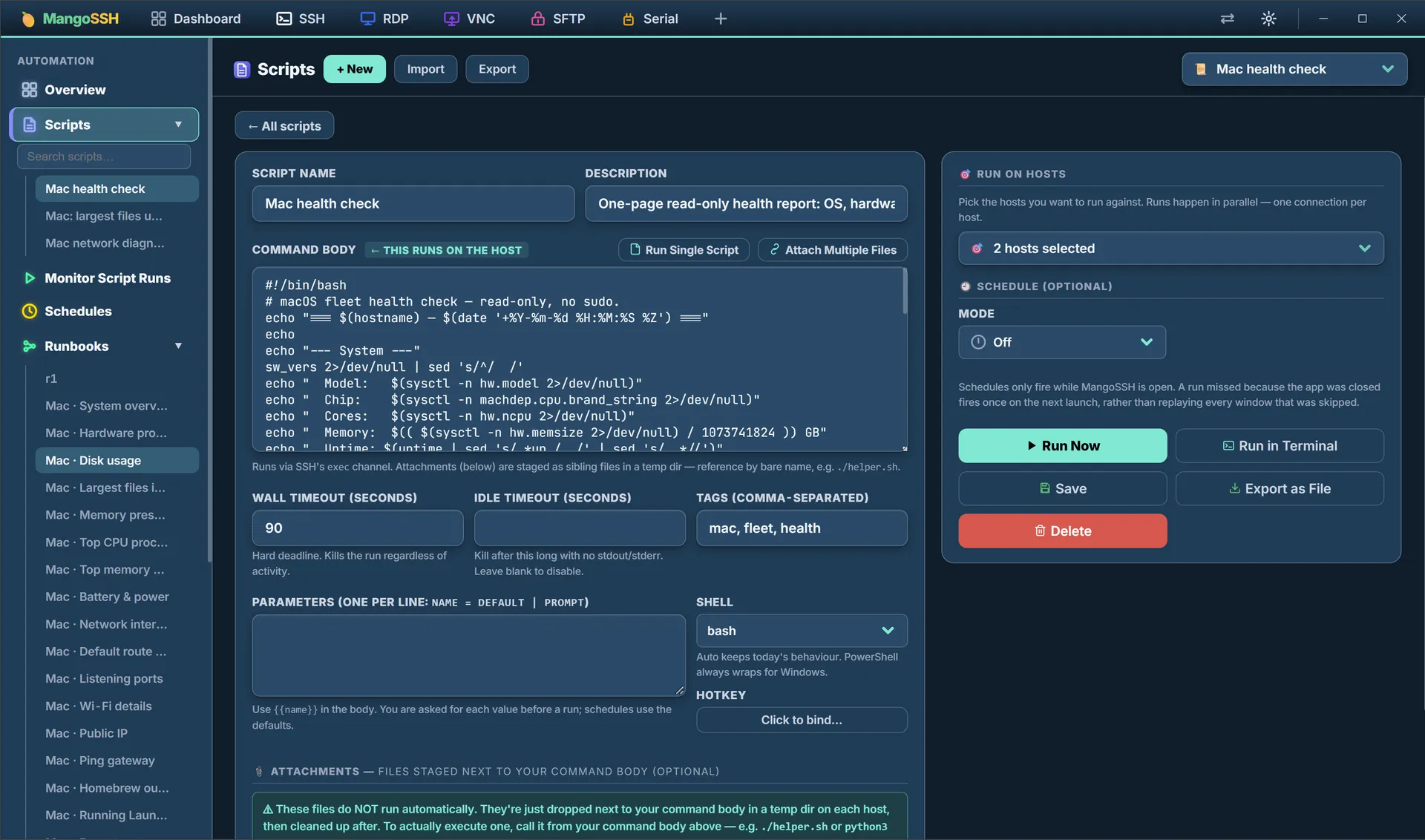The width and height of the screenshot is (1425, 840).
Task: Open the schedule Mode dropdown
Action: (1061, 342)
